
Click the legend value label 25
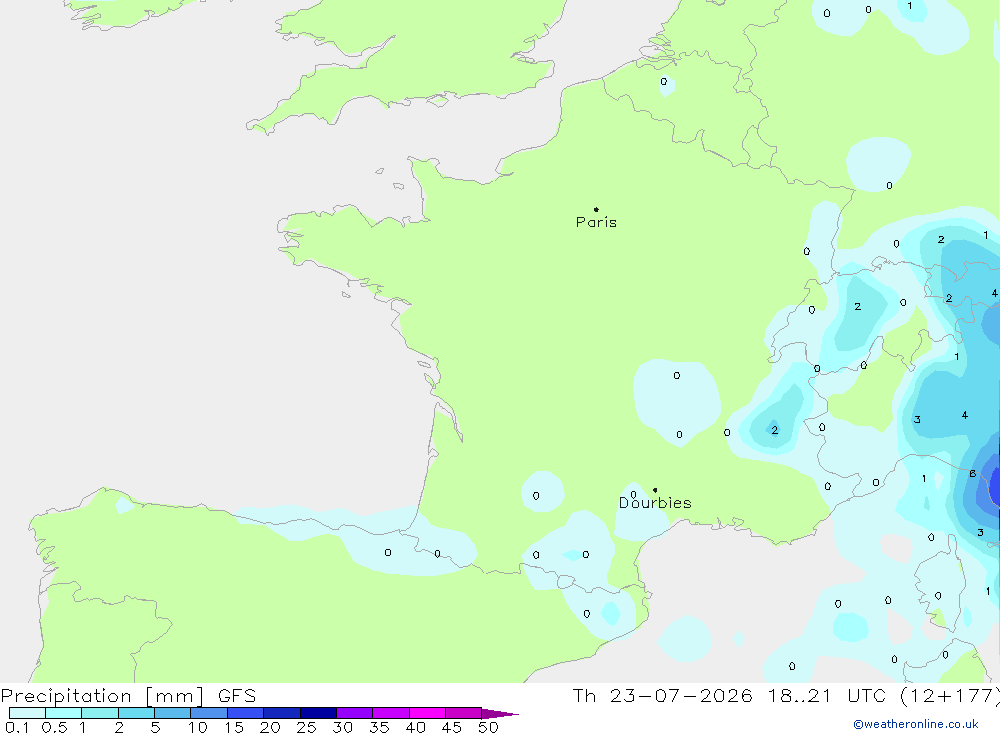(x=306, y=727)
